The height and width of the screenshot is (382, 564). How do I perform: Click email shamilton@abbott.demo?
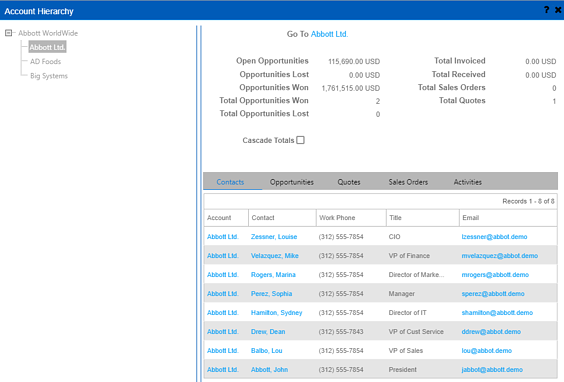click(x=497, y=313)
